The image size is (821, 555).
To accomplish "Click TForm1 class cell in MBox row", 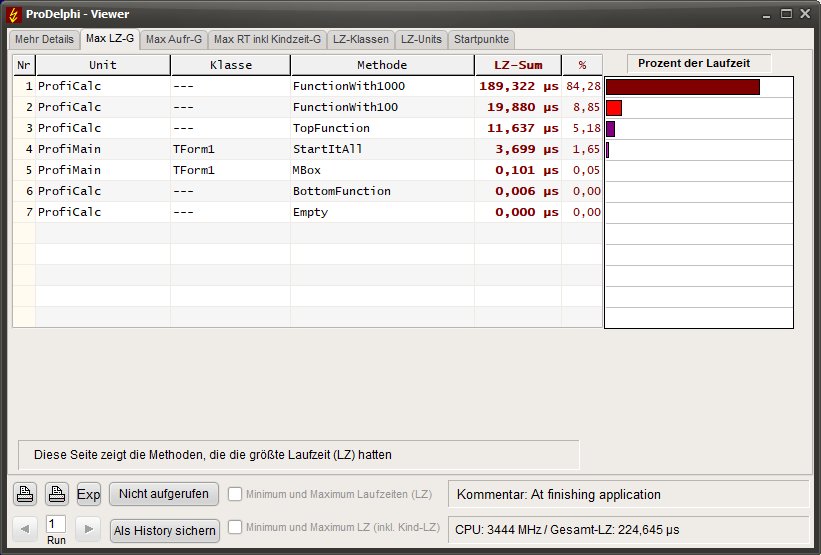I will (230, 170).
